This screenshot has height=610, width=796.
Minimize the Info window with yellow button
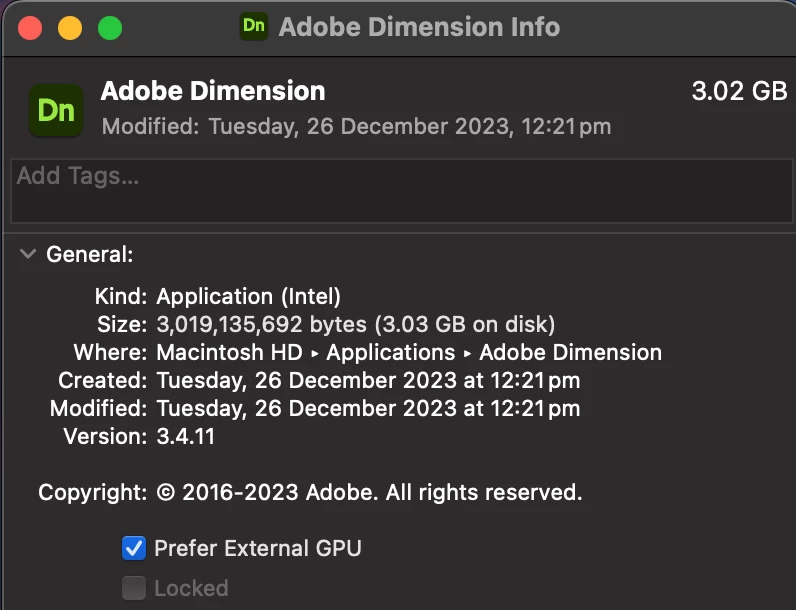pos(69,27)
